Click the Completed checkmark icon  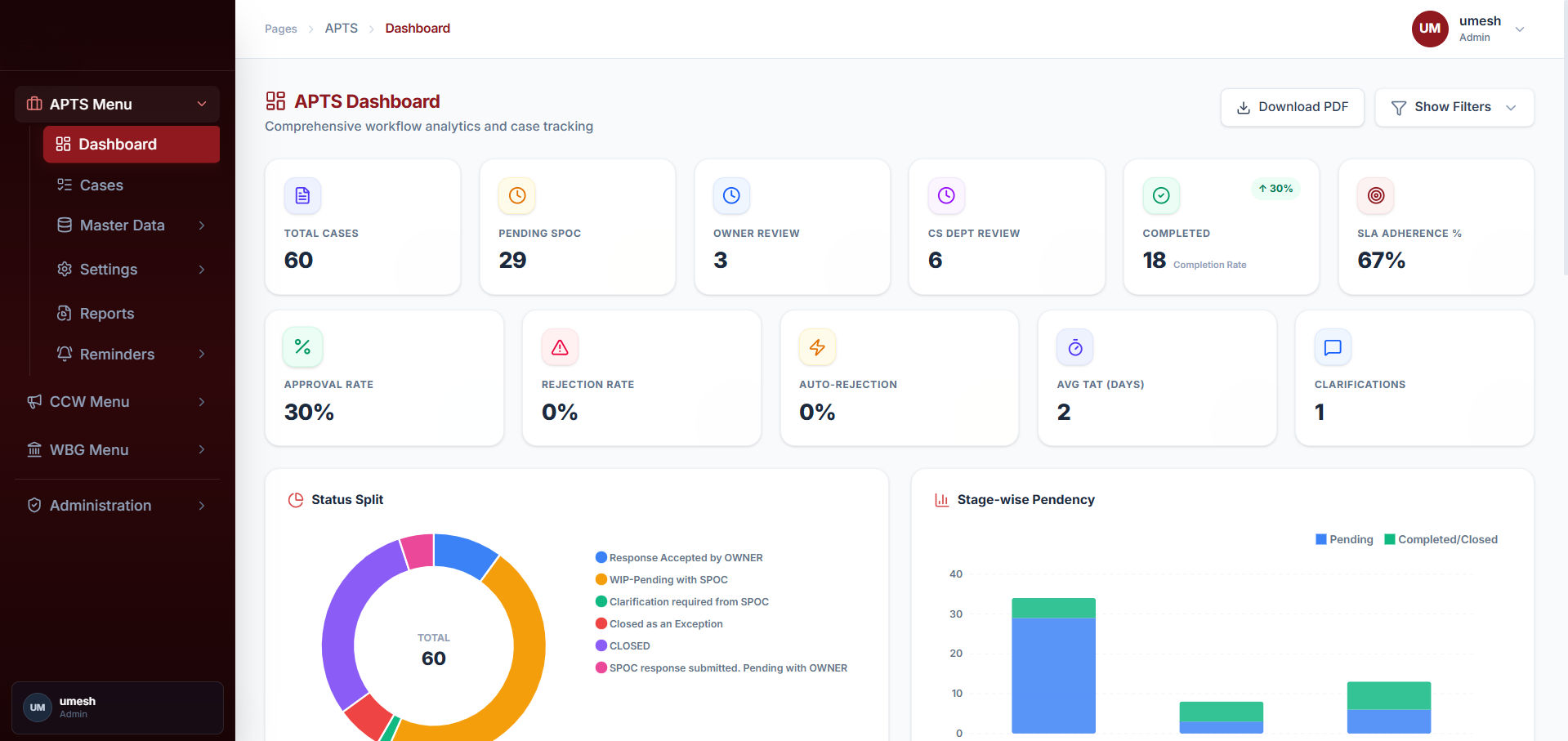[x=1161, y=195]
